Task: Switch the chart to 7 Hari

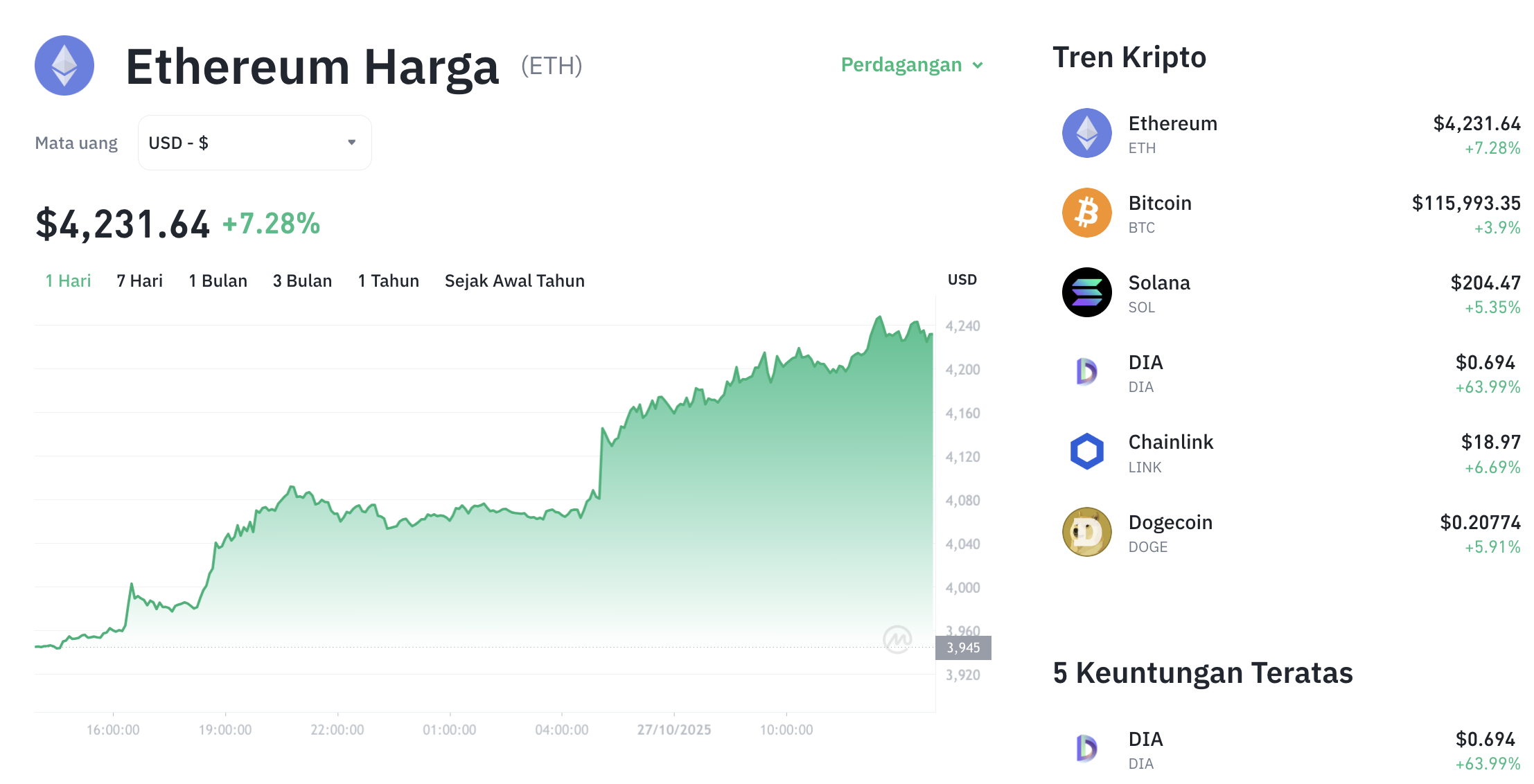Action: tap(139, 280)
